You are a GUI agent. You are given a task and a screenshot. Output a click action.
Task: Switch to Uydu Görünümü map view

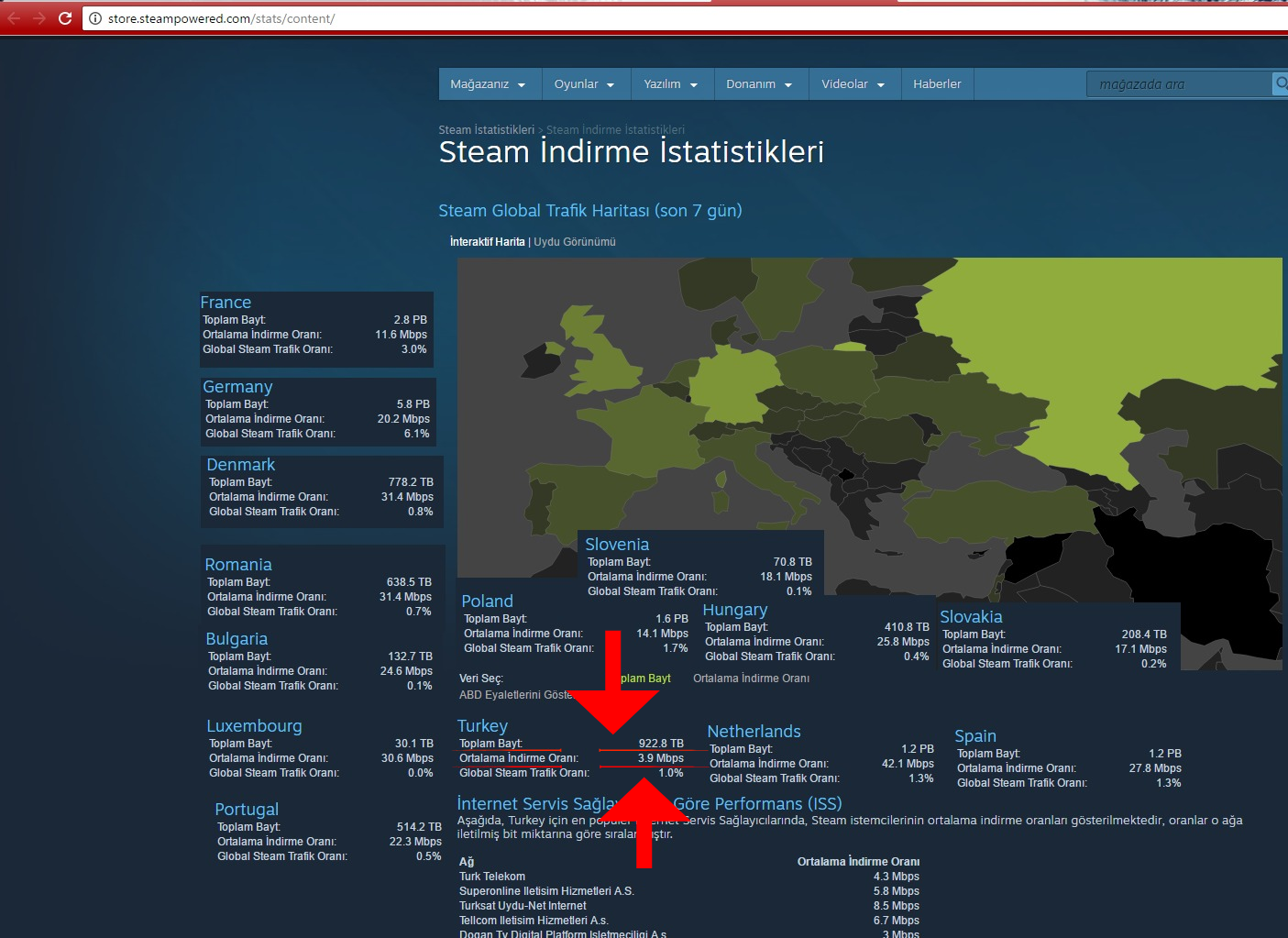pyautogui.click(x=575, y=242)
